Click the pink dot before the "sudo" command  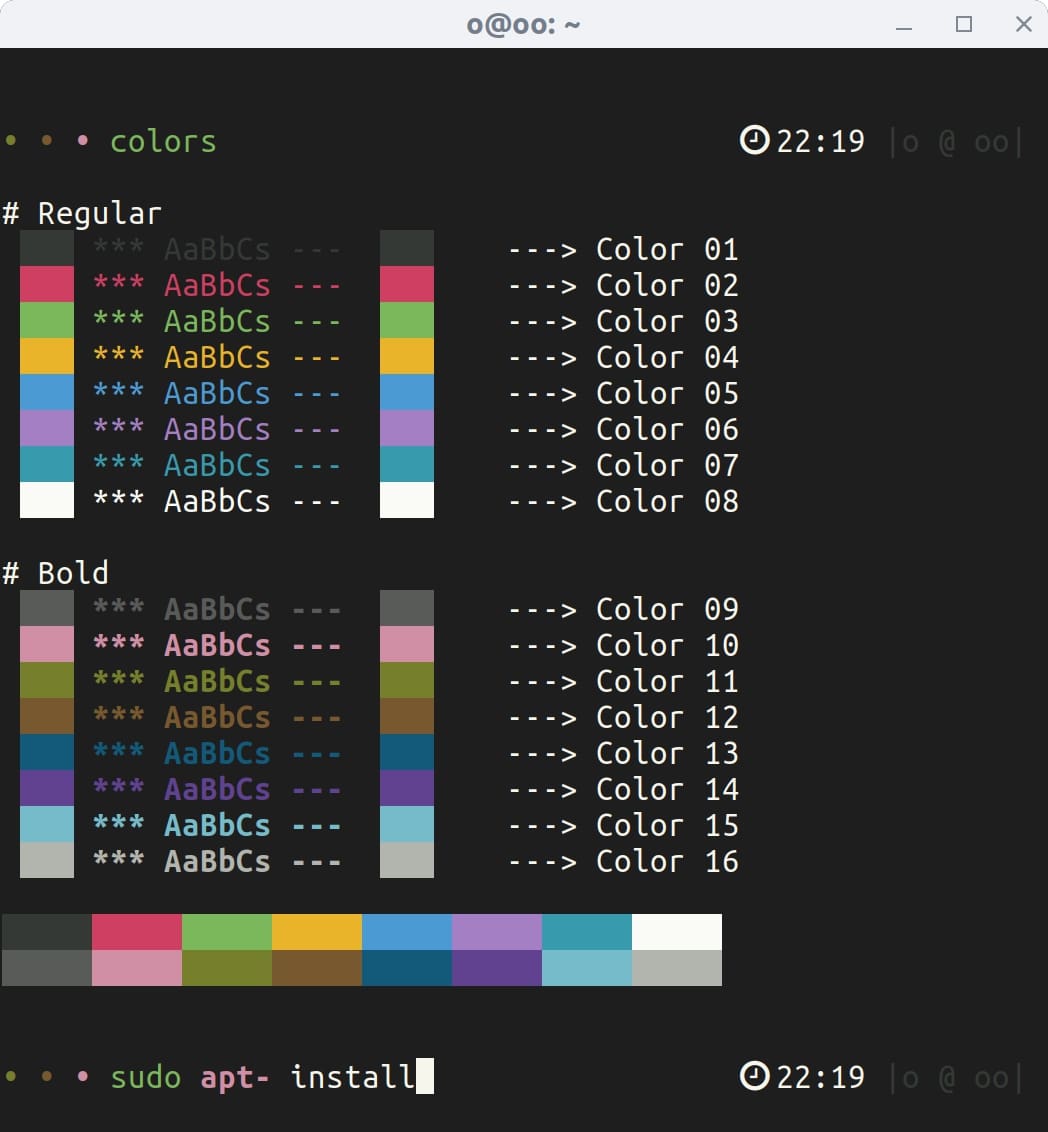(83, 1077)
